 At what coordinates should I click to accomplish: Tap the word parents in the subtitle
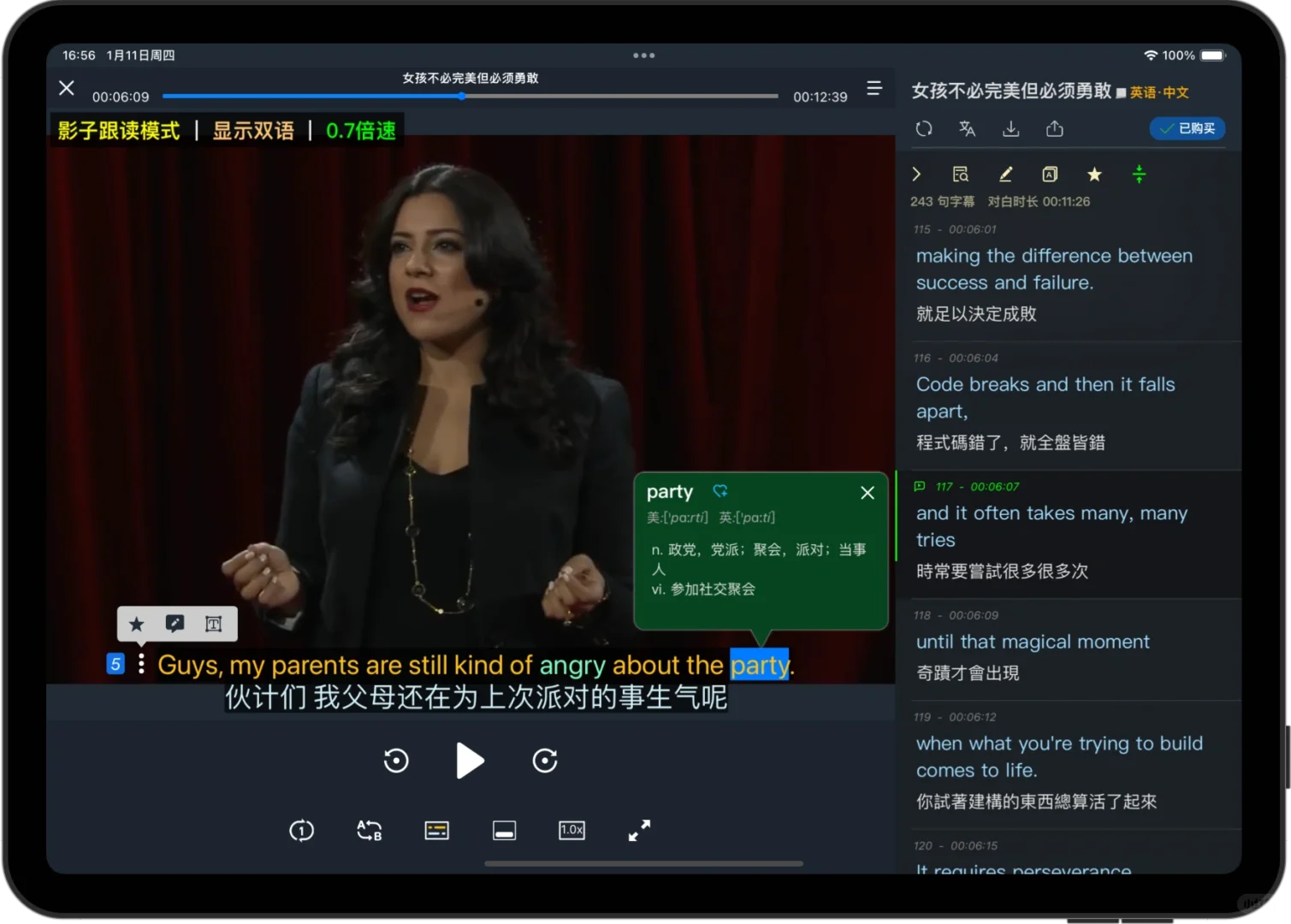point(316,666)
